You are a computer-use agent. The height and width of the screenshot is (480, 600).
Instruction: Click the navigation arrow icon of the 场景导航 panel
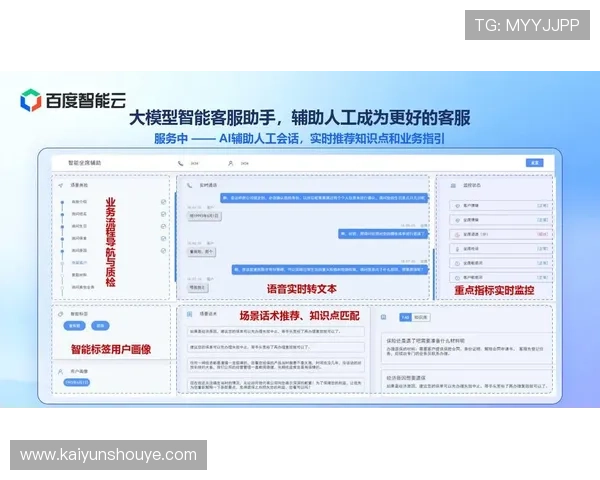click(x=60, y=185)
